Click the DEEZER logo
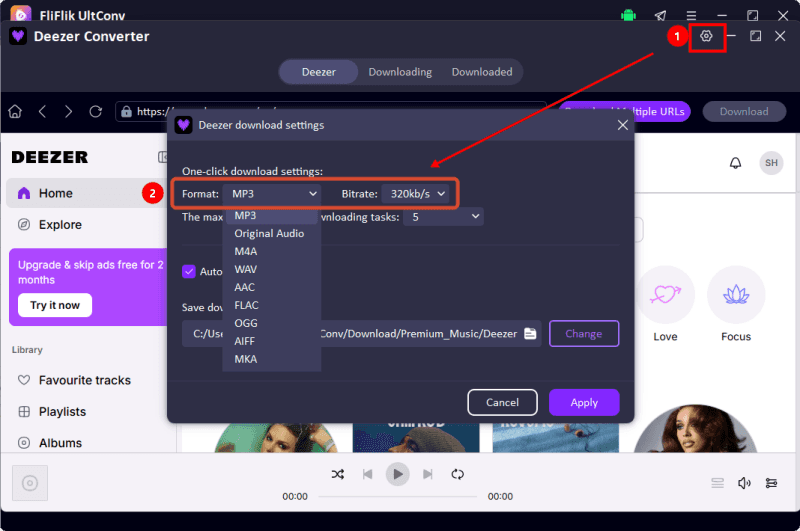This screenshot has height=531, width=800. [49, 157]
